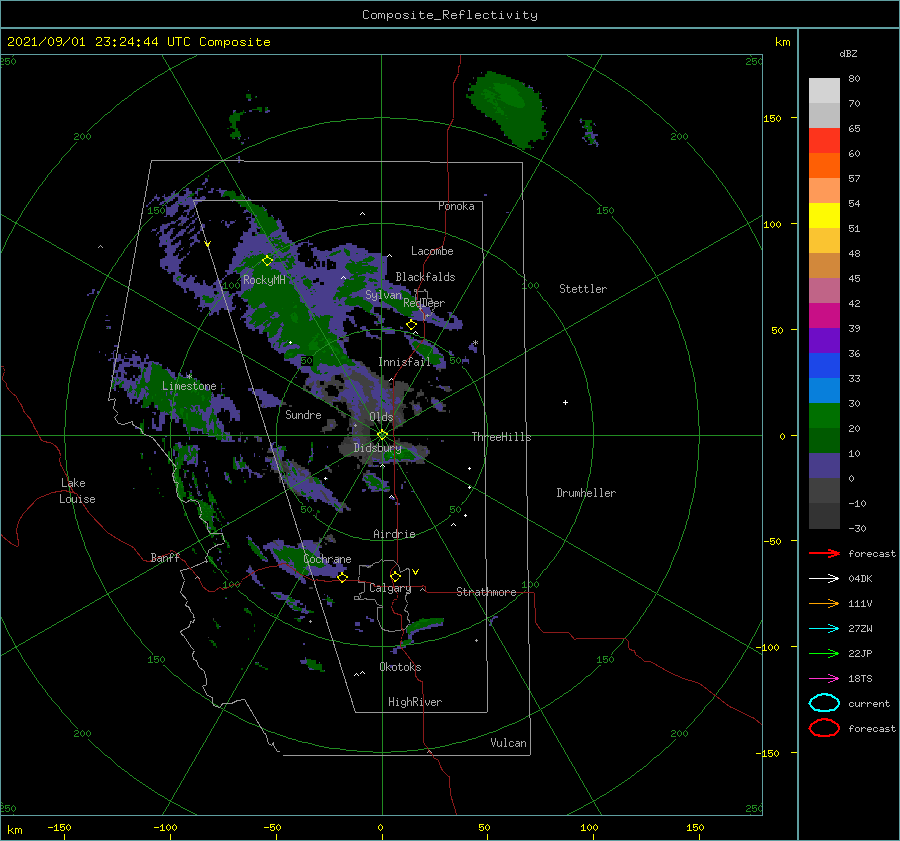Click the Sundre label
This screenshot has width=900, height=841.
303,414
